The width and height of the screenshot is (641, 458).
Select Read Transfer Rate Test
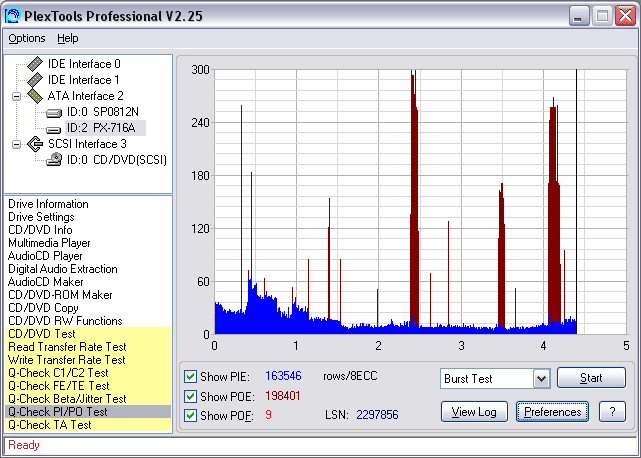pos(88,347)
